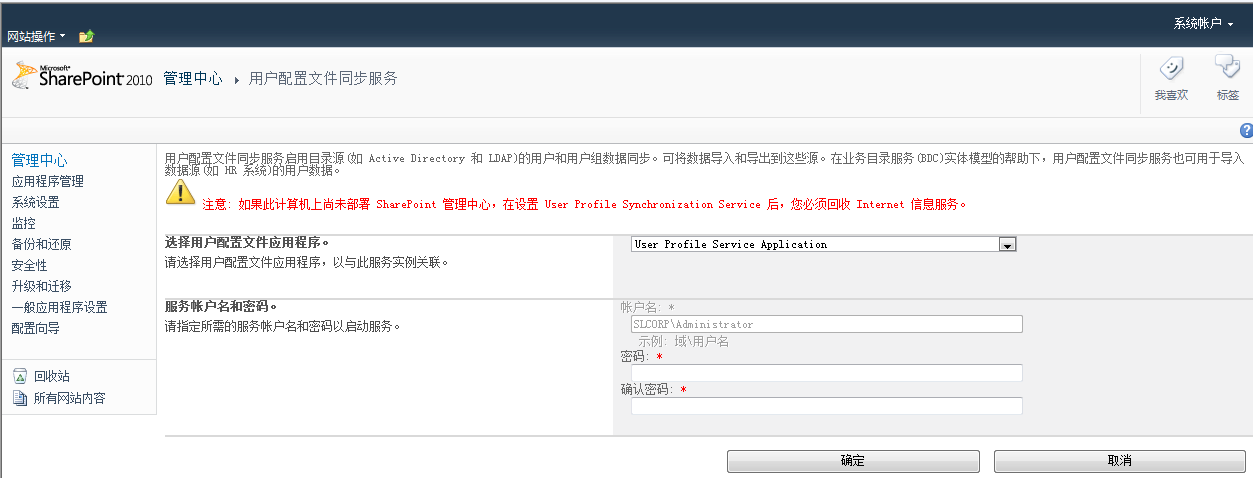Open 配置向导 in the sidebar
The image size is (1253, 478).
coord(35,328)
